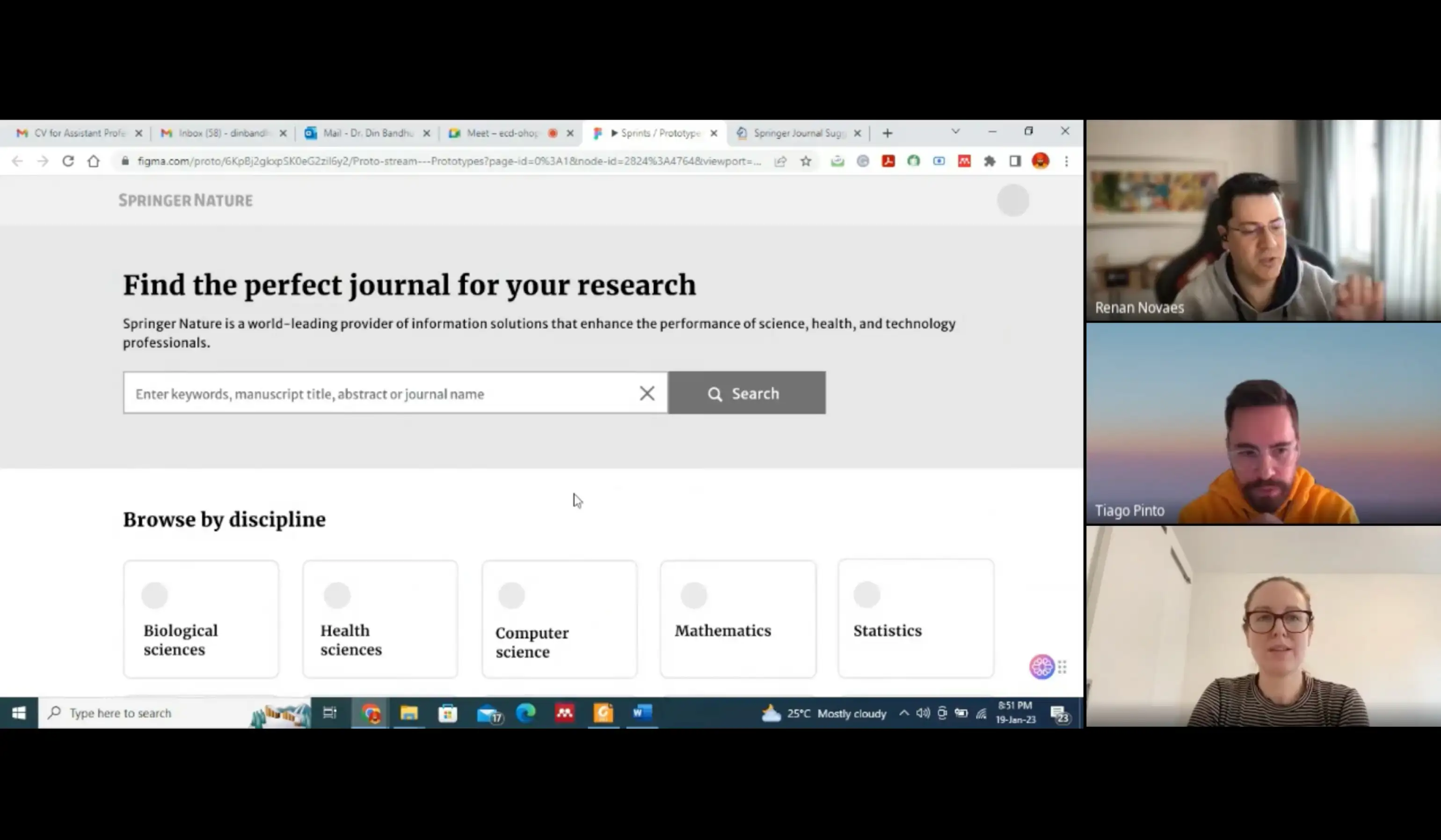Switch to the Meet tab
Image resolution: width=1441 pixels, height=840 pixels.
[x=502, y=133]
